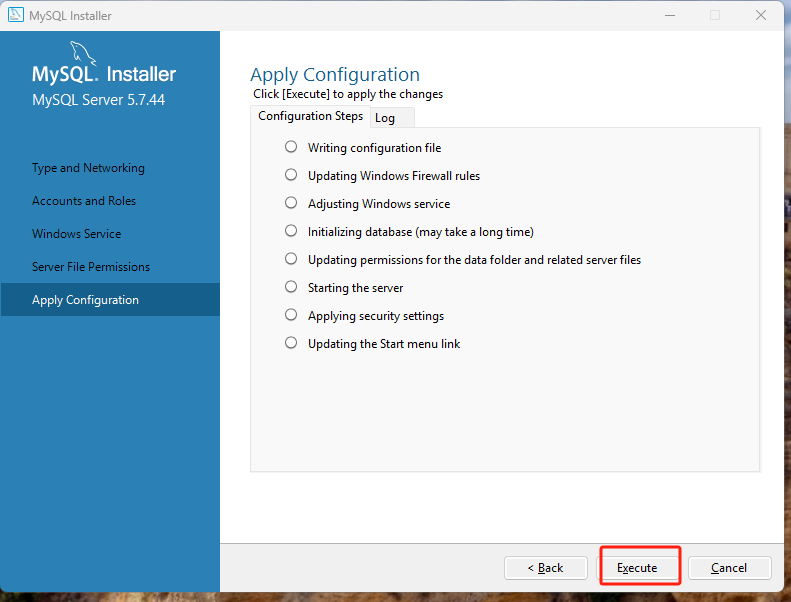Click the Updating the Start menu link circle

click(x=291, y=343)
